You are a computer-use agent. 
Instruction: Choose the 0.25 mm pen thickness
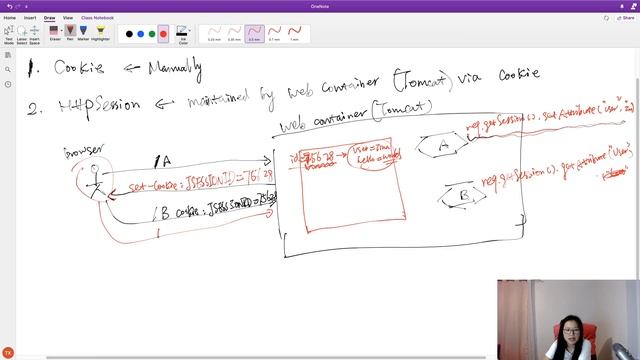click(214, 33)
